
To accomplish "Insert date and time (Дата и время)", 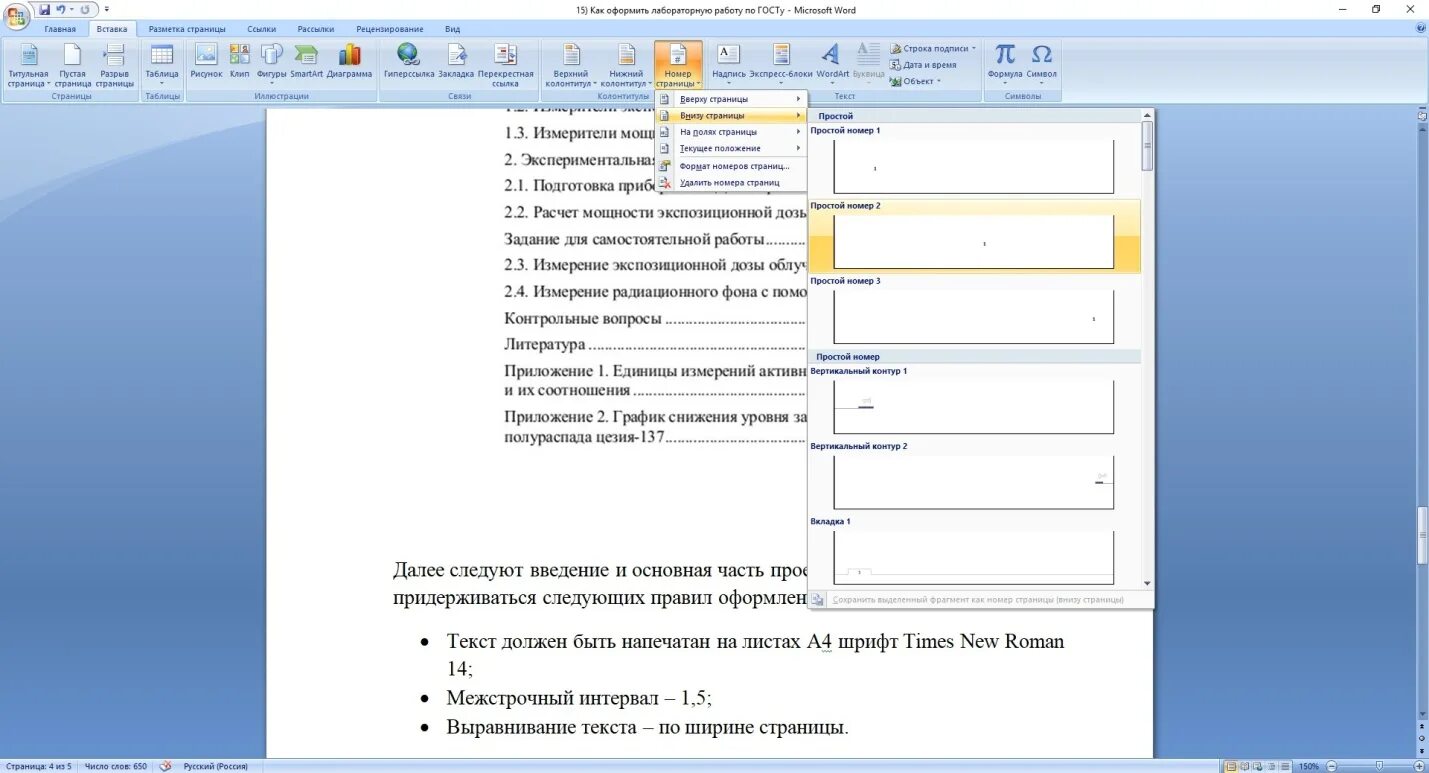I will (x=923, y=65).
